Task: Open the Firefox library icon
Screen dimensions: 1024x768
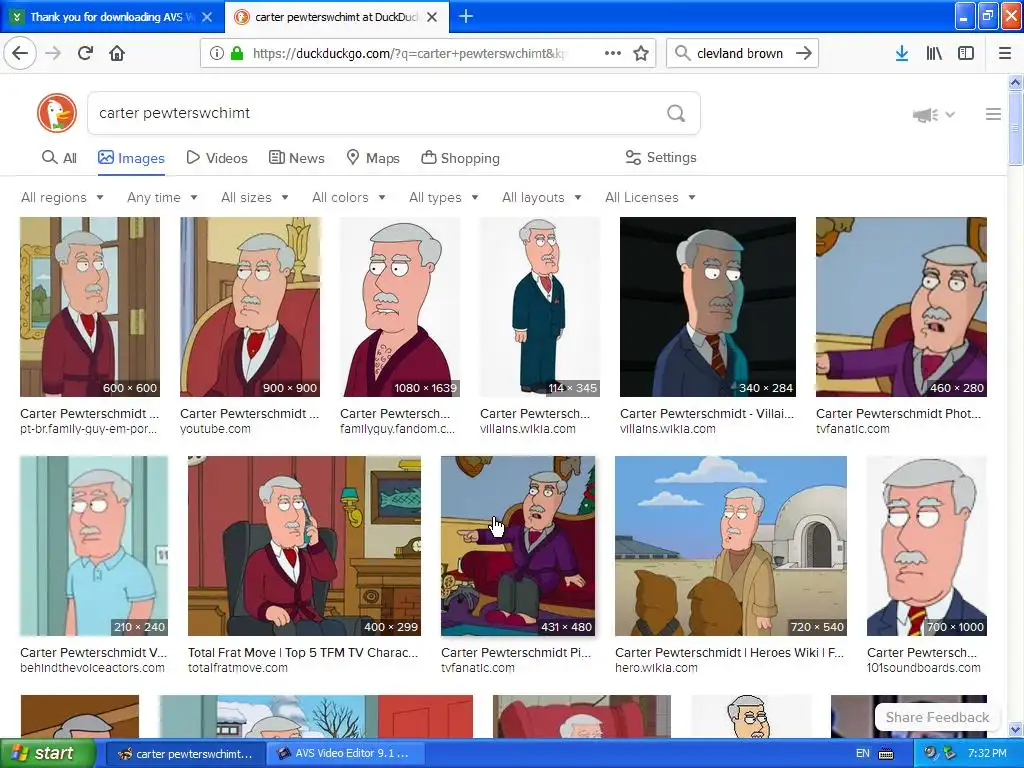Action: click(934, 53)
